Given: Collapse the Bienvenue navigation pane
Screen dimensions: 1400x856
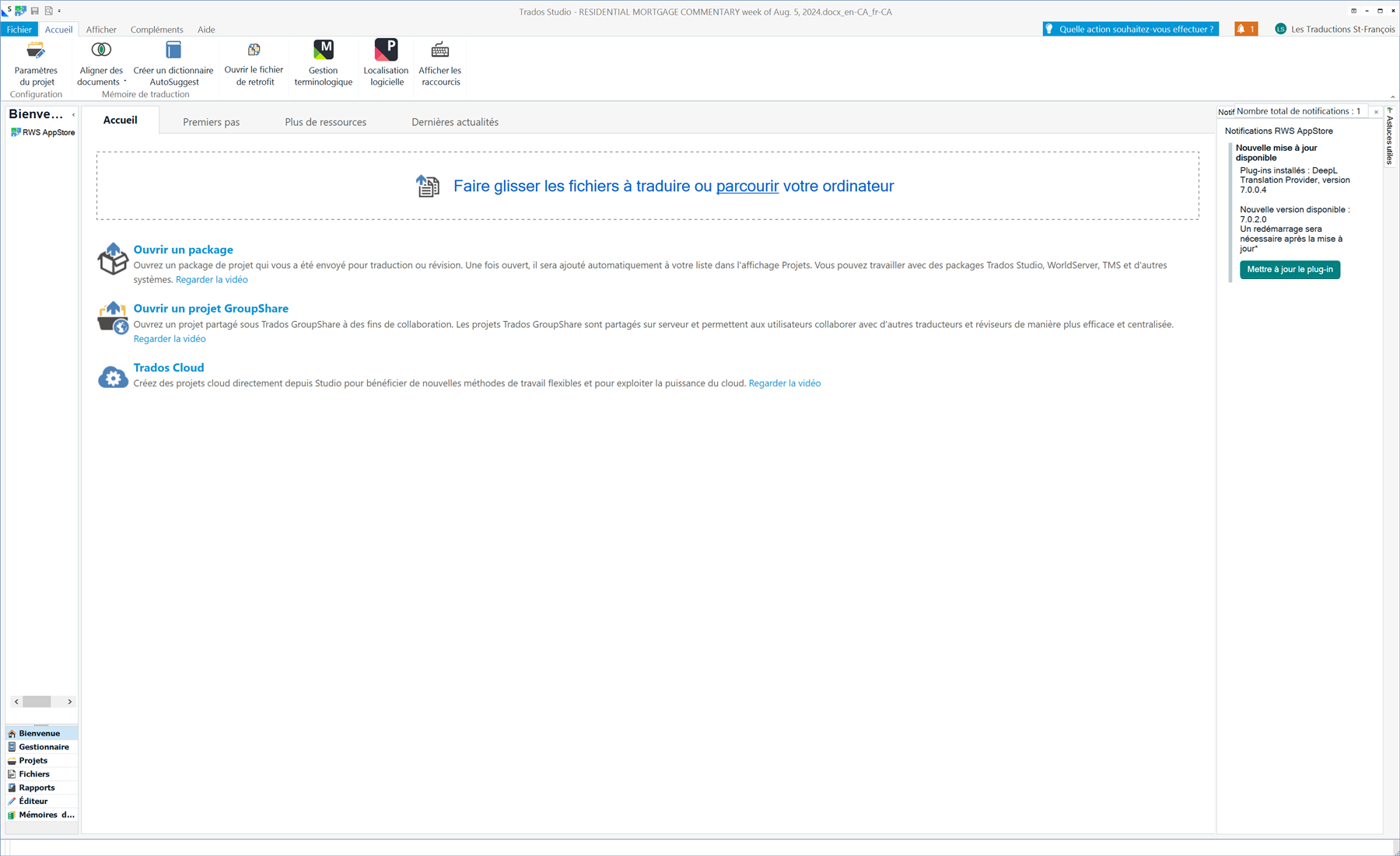Looking at the screenshot, I should click(x=73, y=115).
